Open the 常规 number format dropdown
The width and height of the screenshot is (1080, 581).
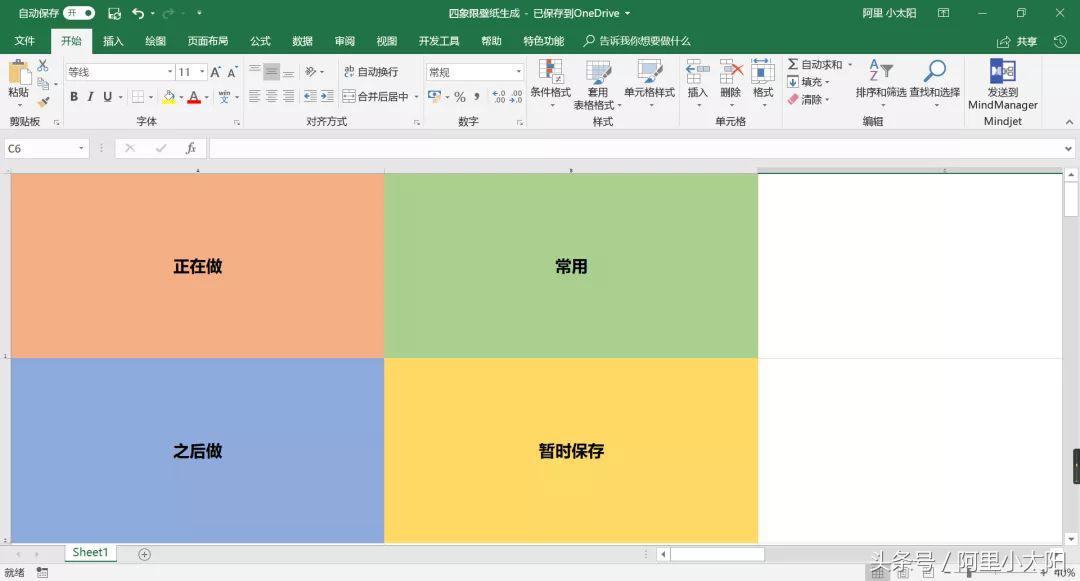[471, 71]
